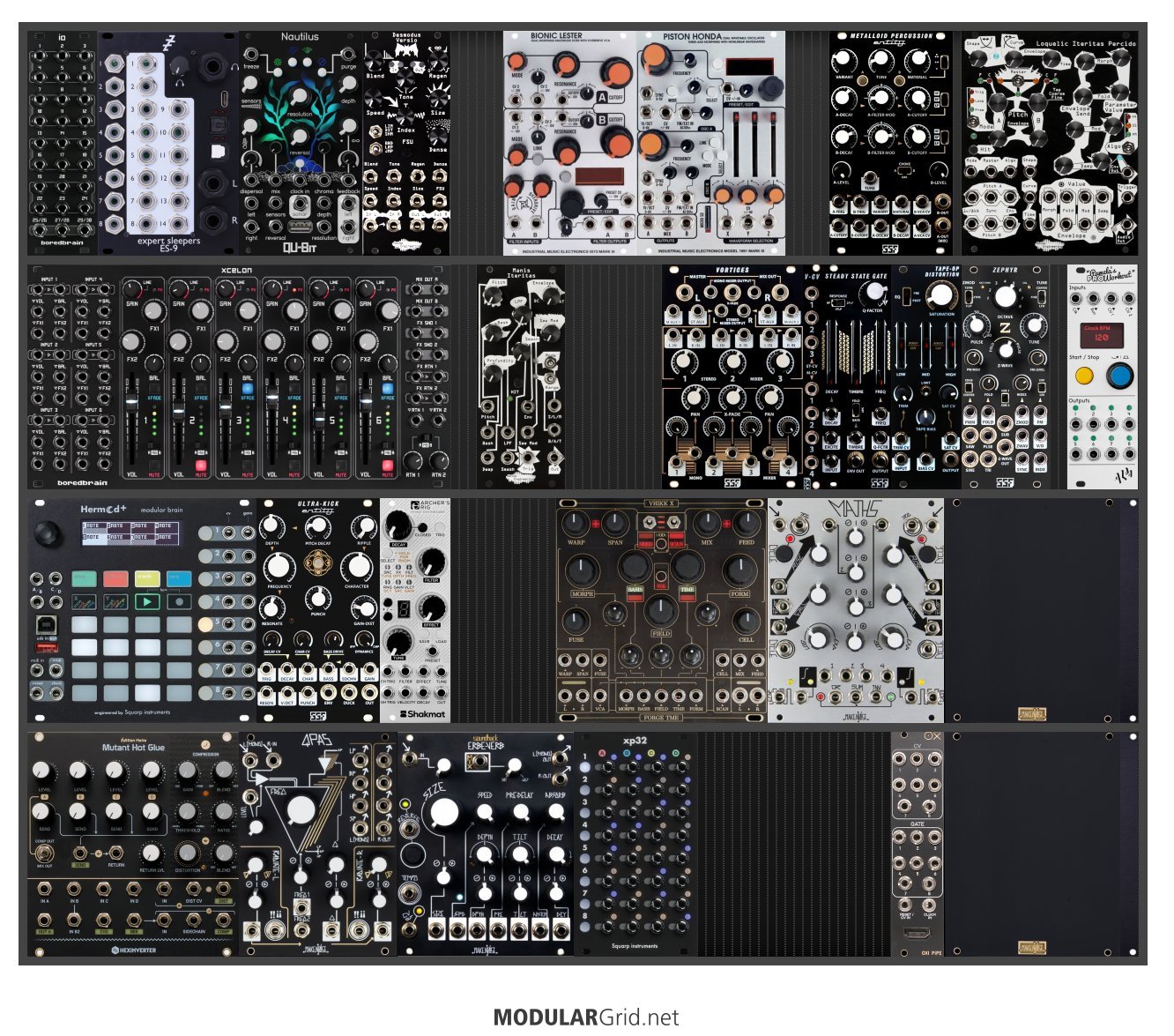Select the blue seq button on Hermod+
Screen dimensions: 1174x1036
[x=179, y=578]
